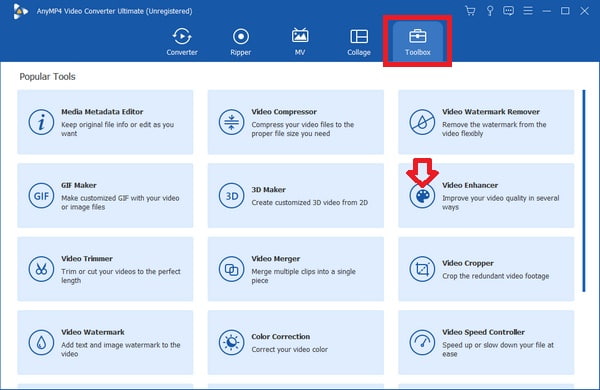The width and height of the screenshot is (600, 390).
Task: Click the Video Merger icon
Action: pos(231,269)
